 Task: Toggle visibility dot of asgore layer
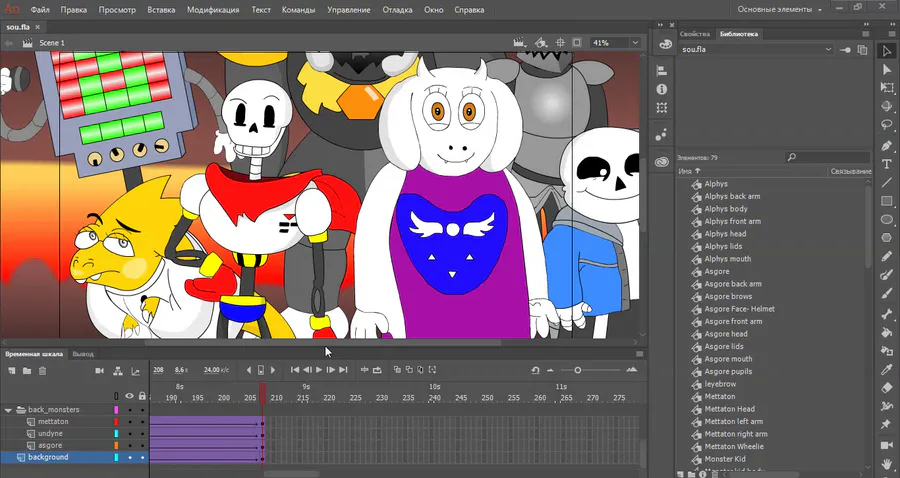point(130,446)
